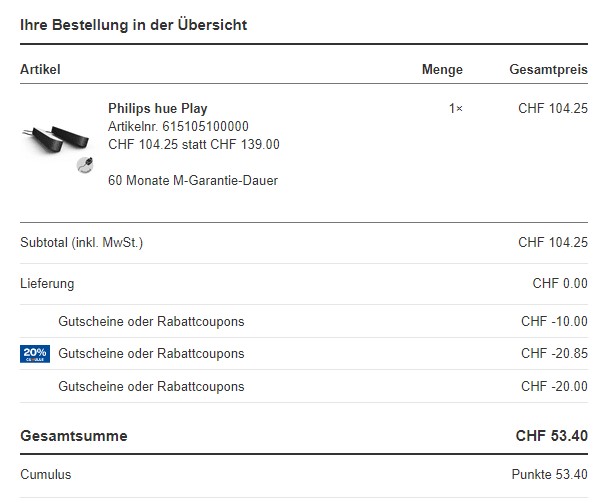The width and height of the screenshot is (612, 503).
Task: Click the Gesamtsumme CHF 53.40 total amount
Action: 551,436
